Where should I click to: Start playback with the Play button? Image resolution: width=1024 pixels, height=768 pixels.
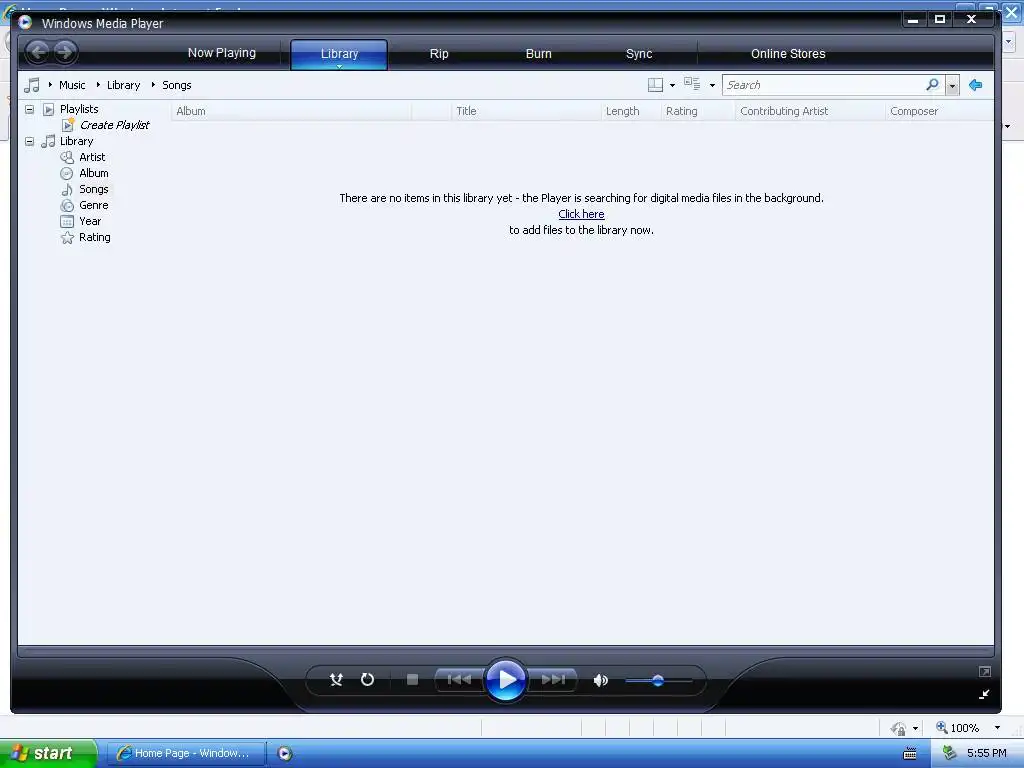point(506,680)
